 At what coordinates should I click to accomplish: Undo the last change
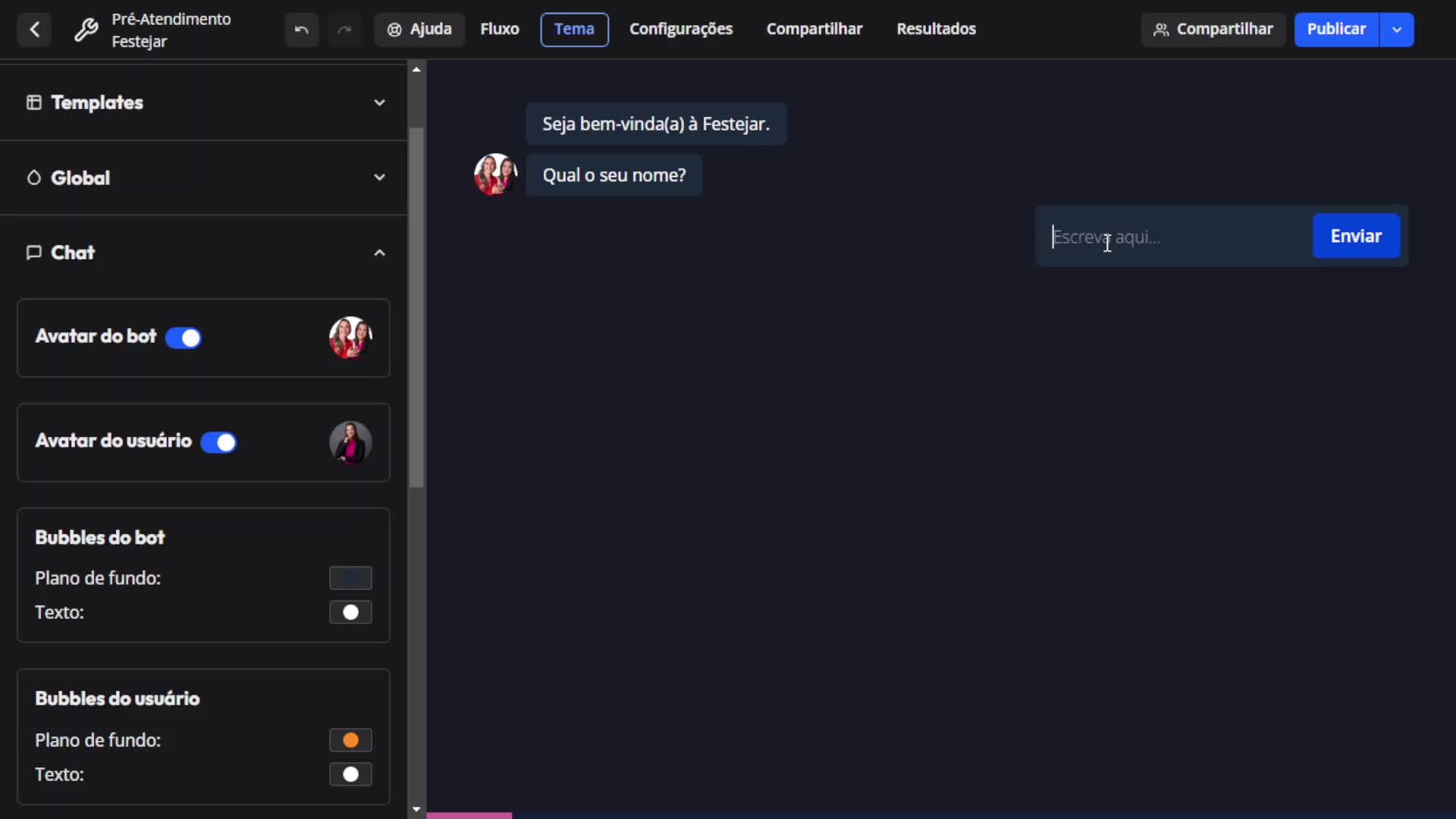(301, 30)
